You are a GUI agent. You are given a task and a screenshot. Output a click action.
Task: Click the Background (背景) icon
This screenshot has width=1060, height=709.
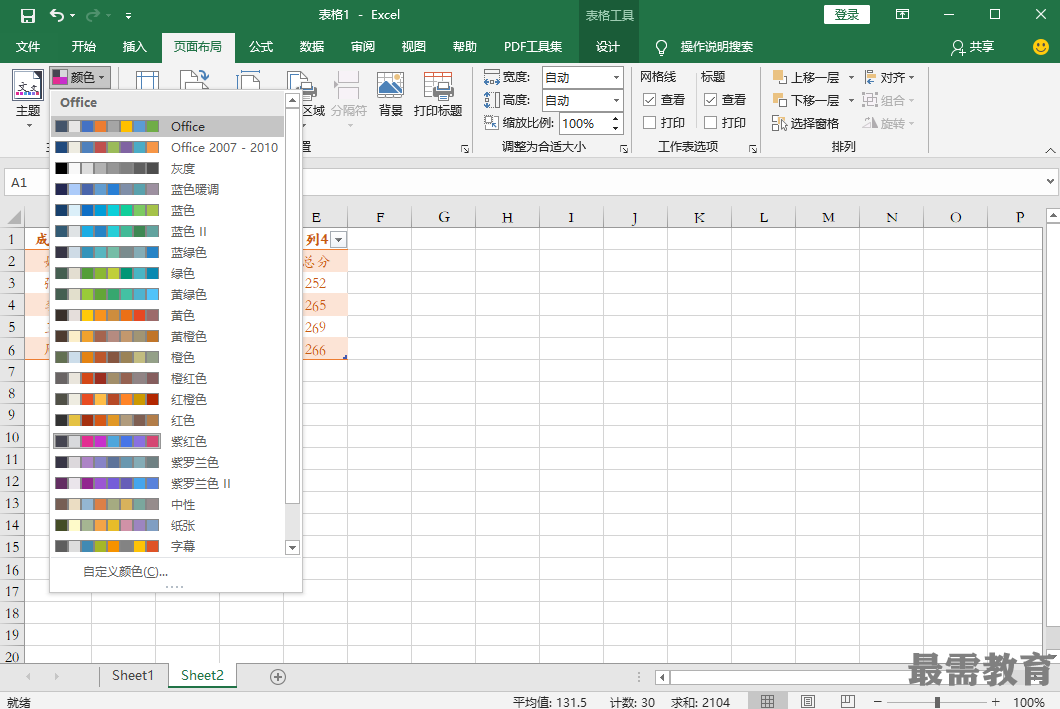tap(391, 86)
